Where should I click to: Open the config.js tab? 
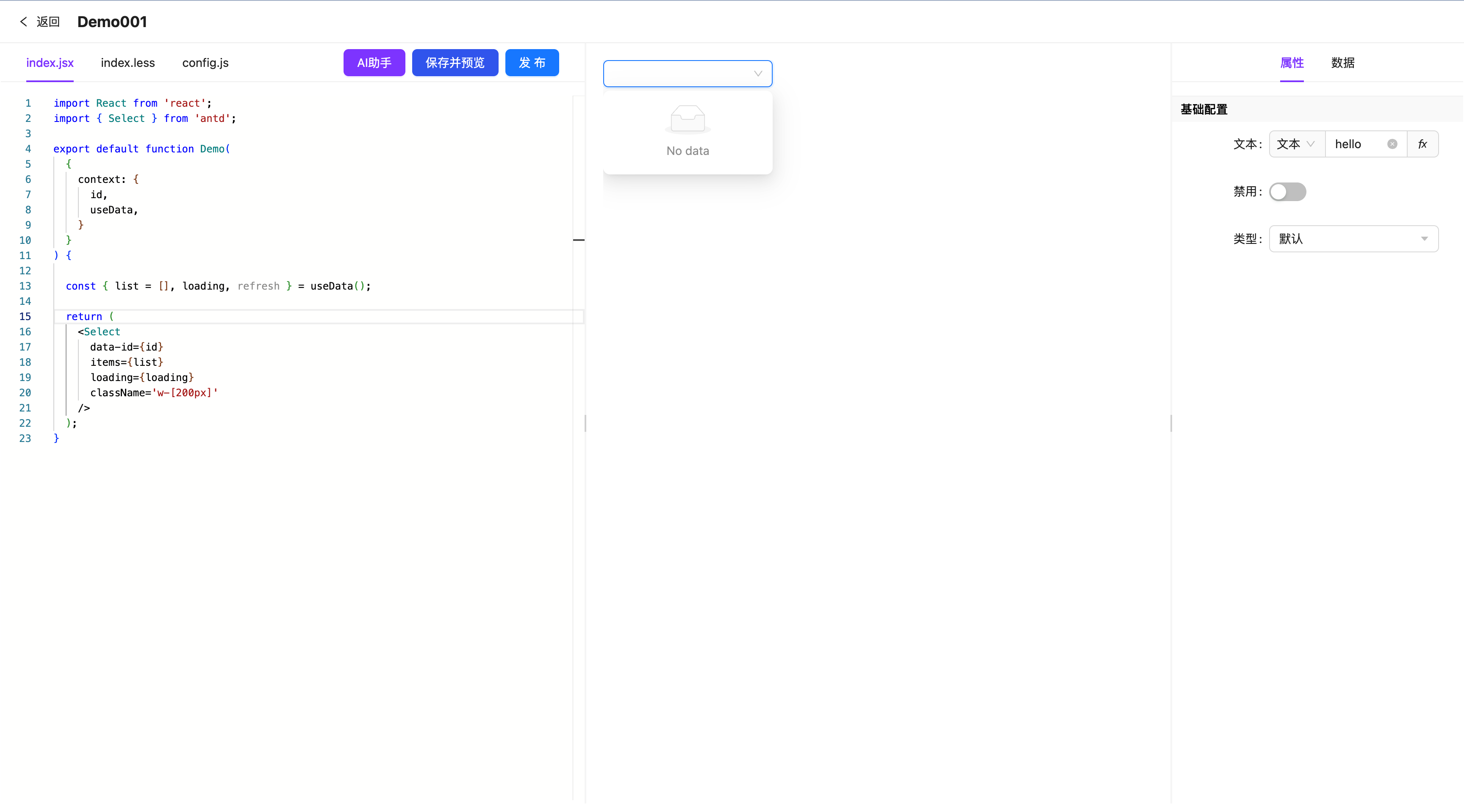click(205, 63)
